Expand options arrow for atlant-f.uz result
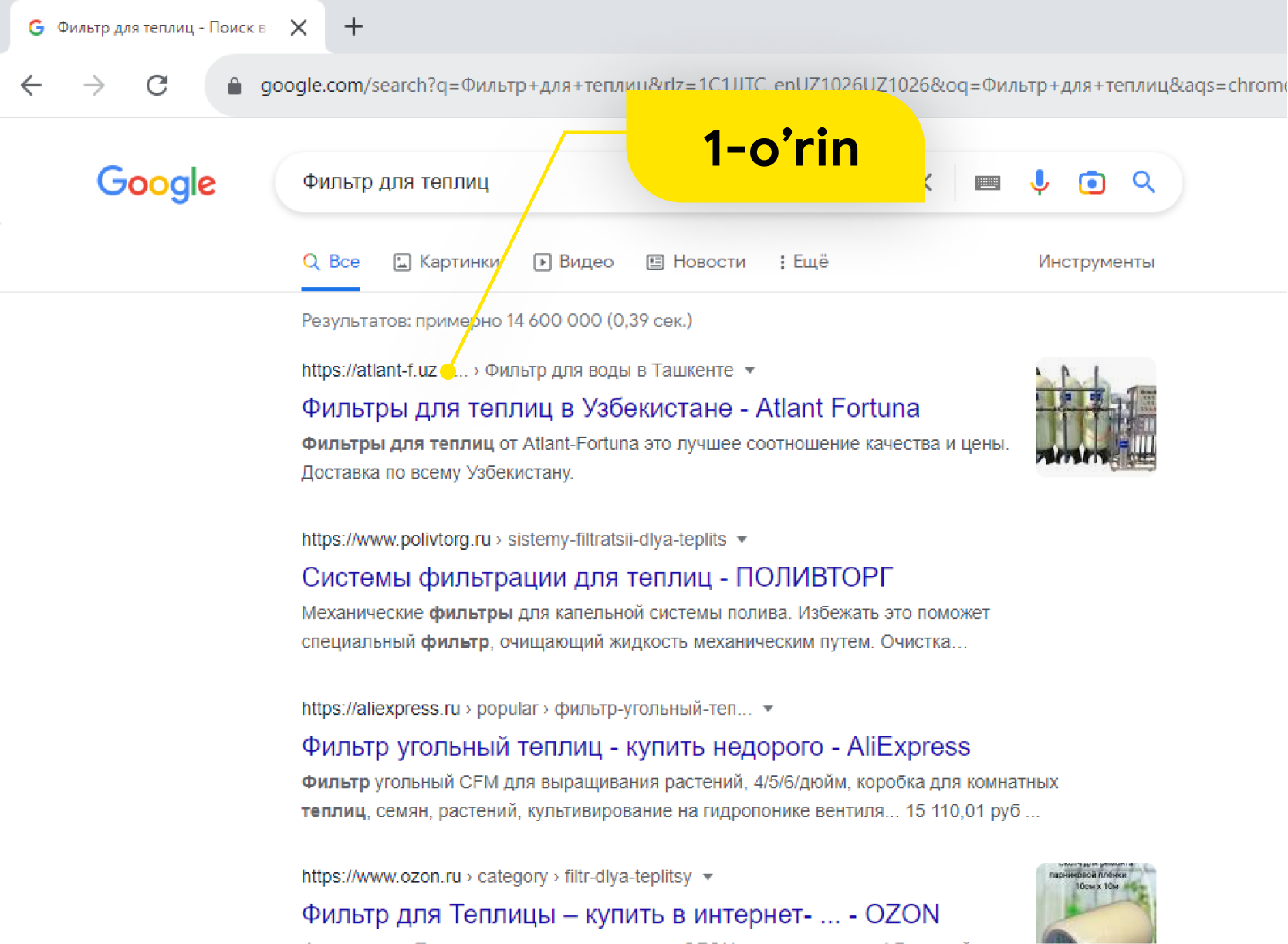 [x=750, y=370]
